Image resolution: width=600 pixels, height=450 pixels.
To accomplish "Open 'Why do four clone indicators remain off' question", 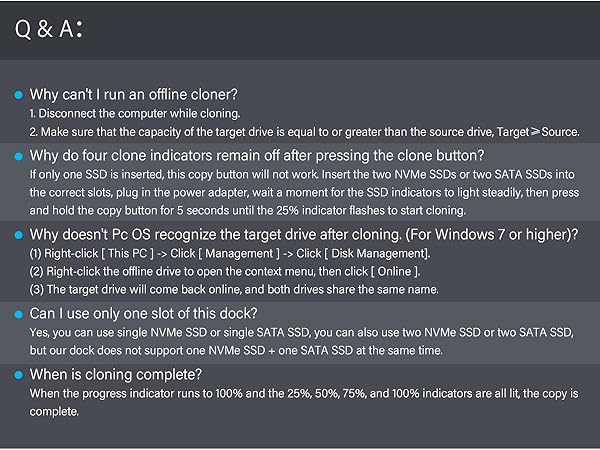I will pos(257,155).
